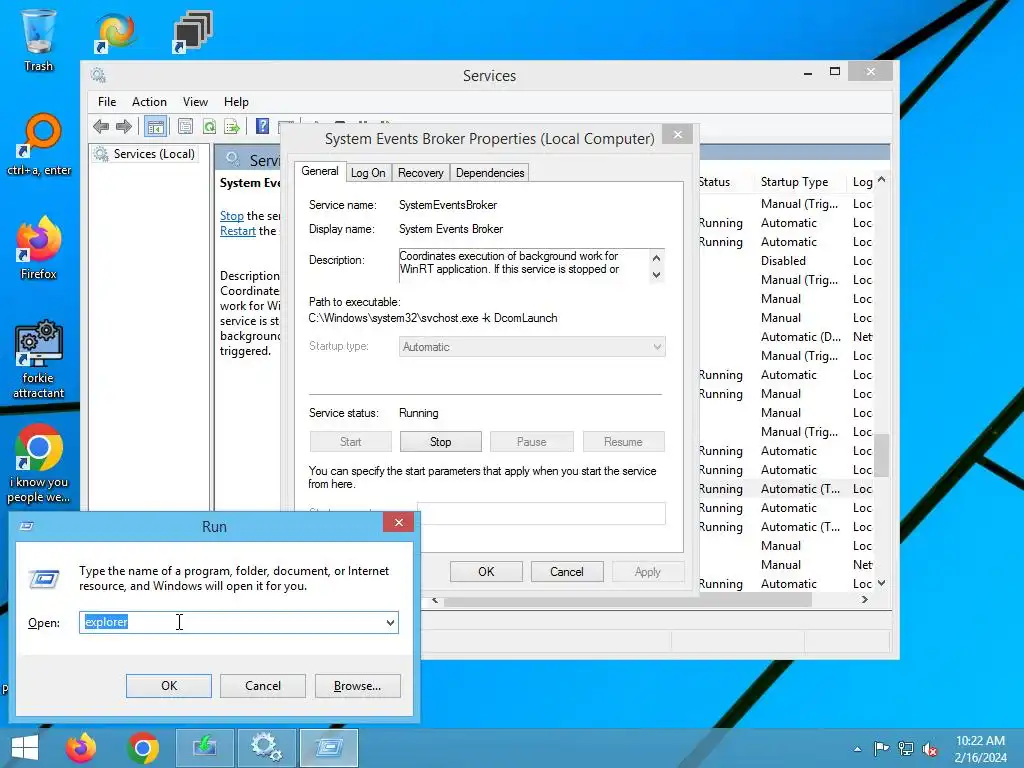
Task: Close the Run dialog with red X
Action: pyautogui.click(x=398, y=522)
